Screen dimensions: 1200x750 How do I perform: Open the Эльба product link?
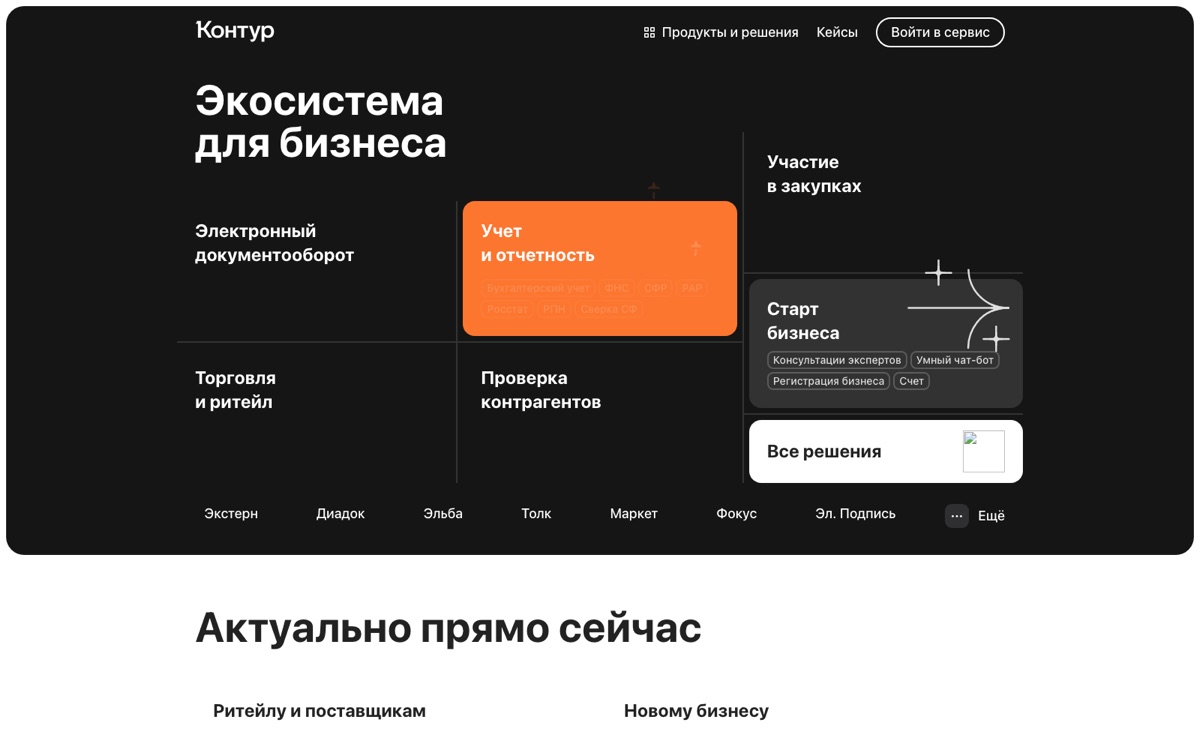click(x=443, y=513)
